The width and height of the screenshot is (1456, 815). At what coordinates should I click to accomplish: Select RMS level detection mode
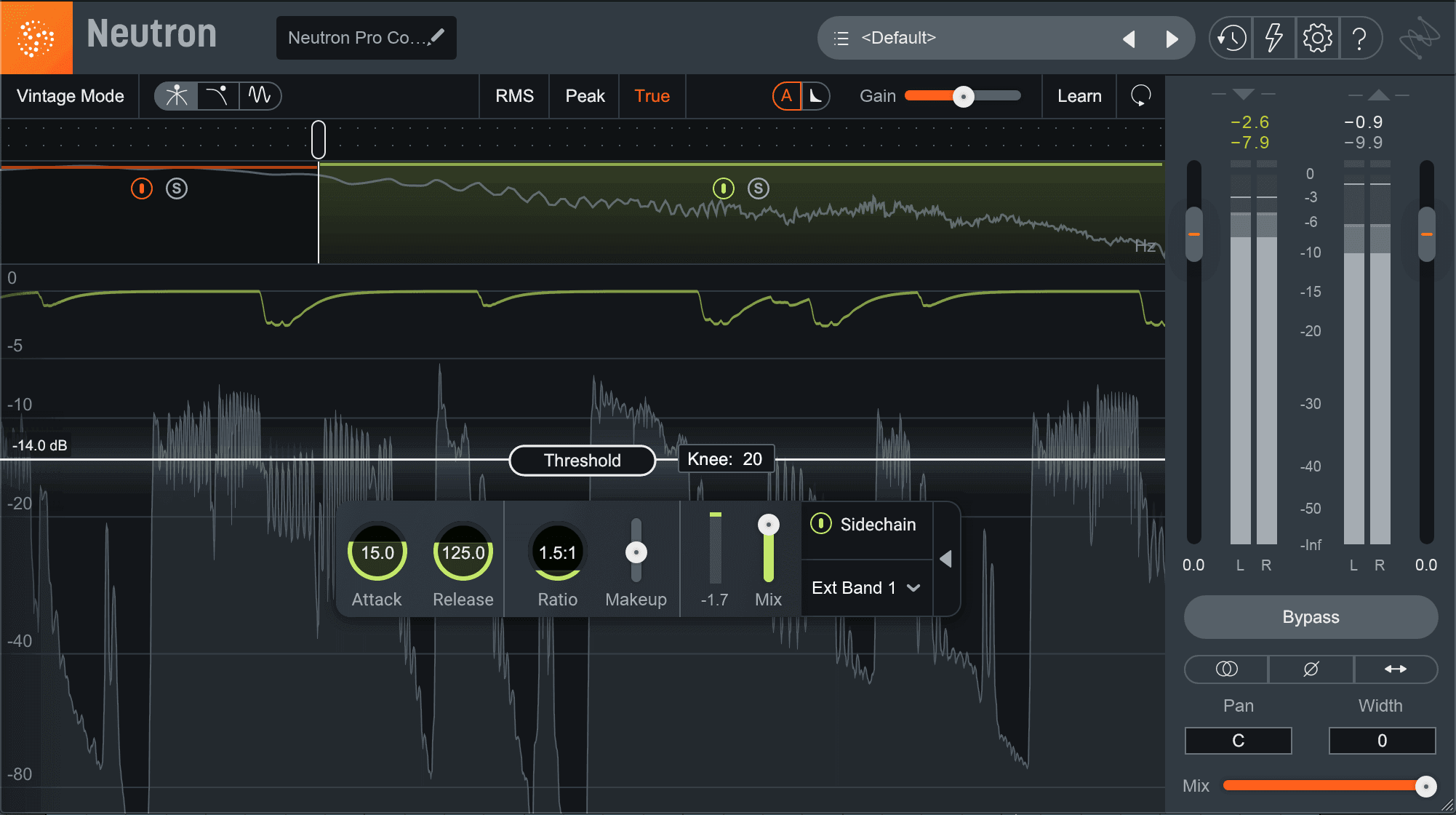tap(514, 95)
